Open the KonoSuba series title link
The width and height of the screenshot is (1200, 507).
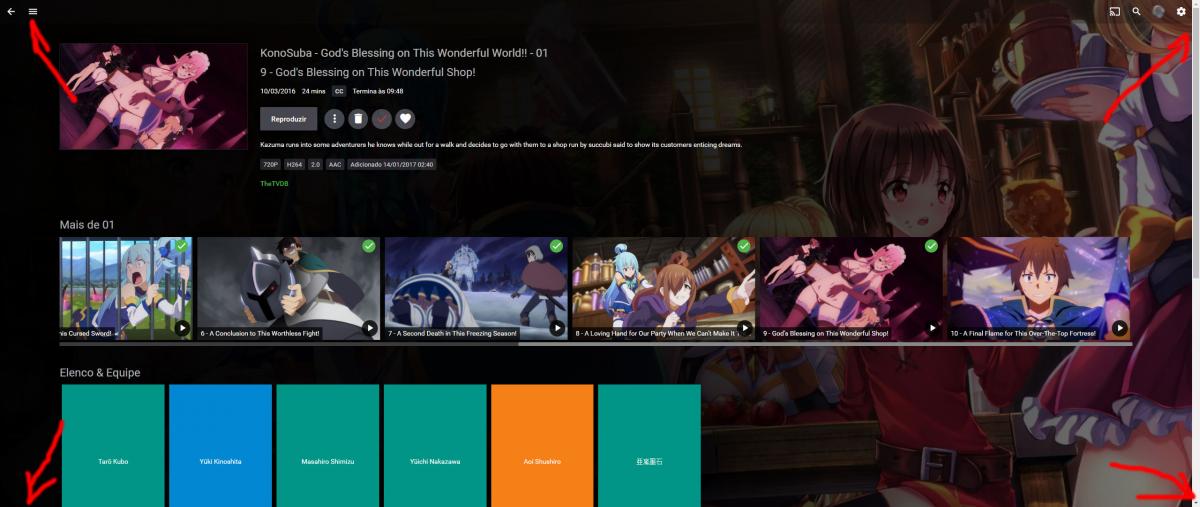pyautogui.click(x=404, y=53)
